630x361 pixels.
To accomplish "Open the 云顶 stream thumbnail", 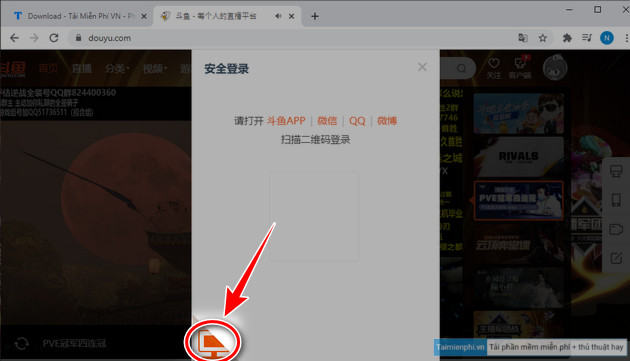I will click(x=518, y=244).
